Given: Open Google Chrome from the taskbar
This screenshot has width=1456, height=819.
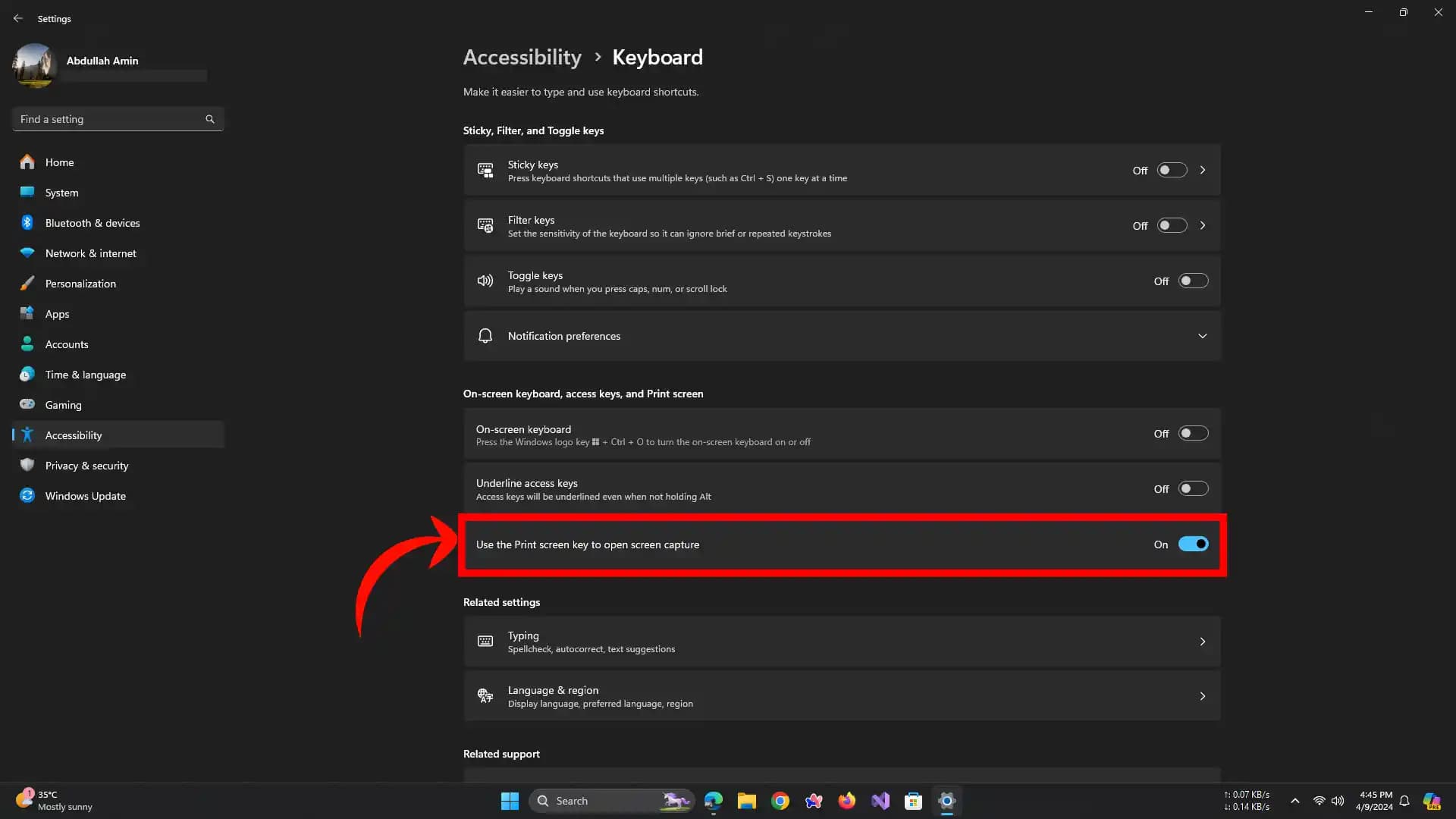Looking at the screenshot, I should point(780,800).
